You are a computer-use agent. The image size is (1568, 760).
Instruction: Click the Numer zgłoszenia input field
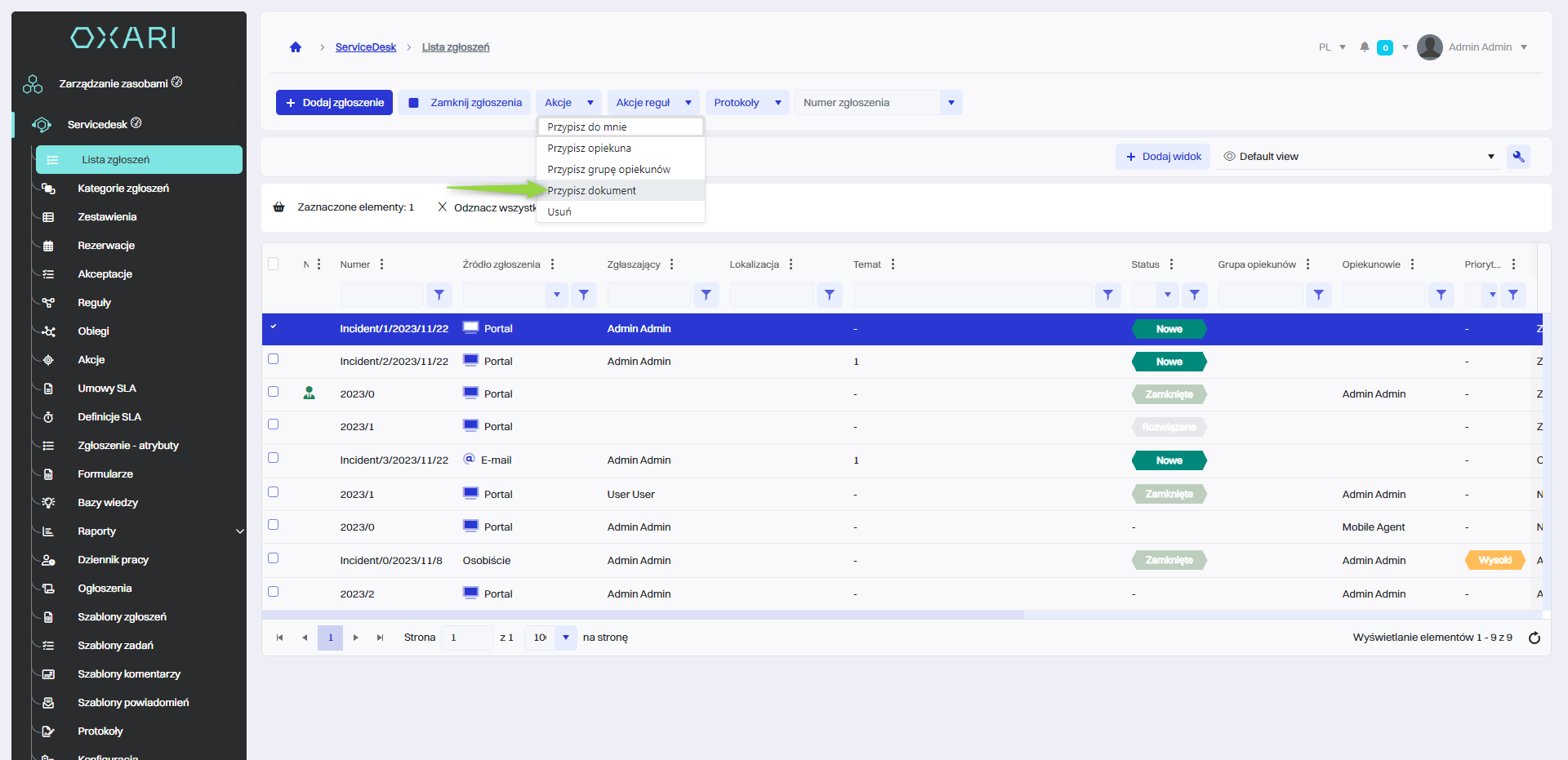coord(867,103)
